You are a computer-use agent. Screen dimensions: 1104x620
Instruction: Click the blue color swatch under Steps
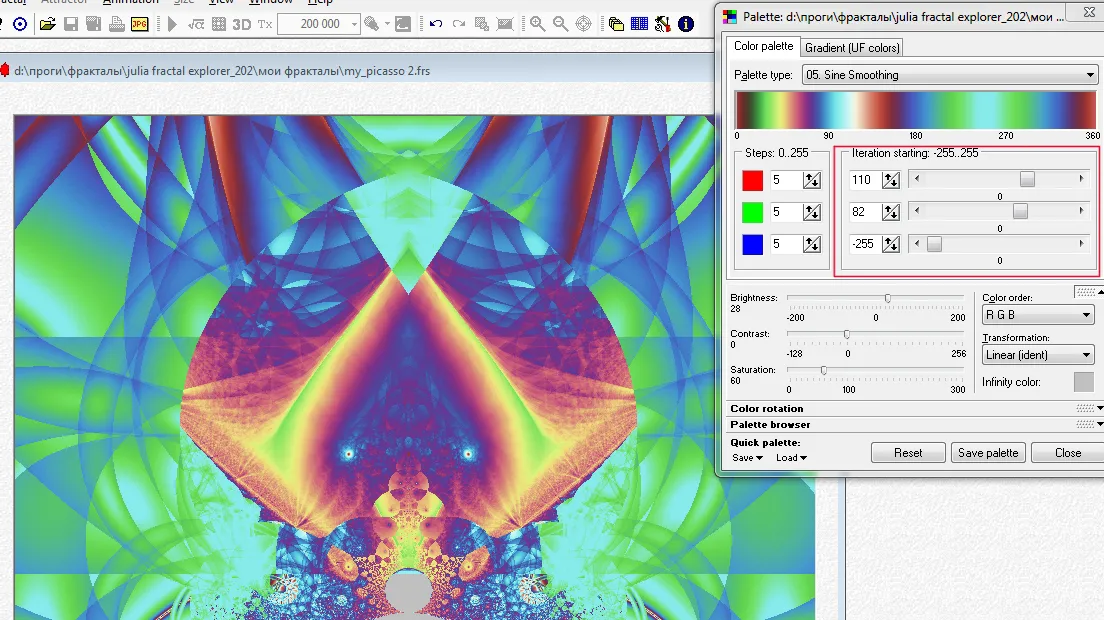click(x=753, y=244)
